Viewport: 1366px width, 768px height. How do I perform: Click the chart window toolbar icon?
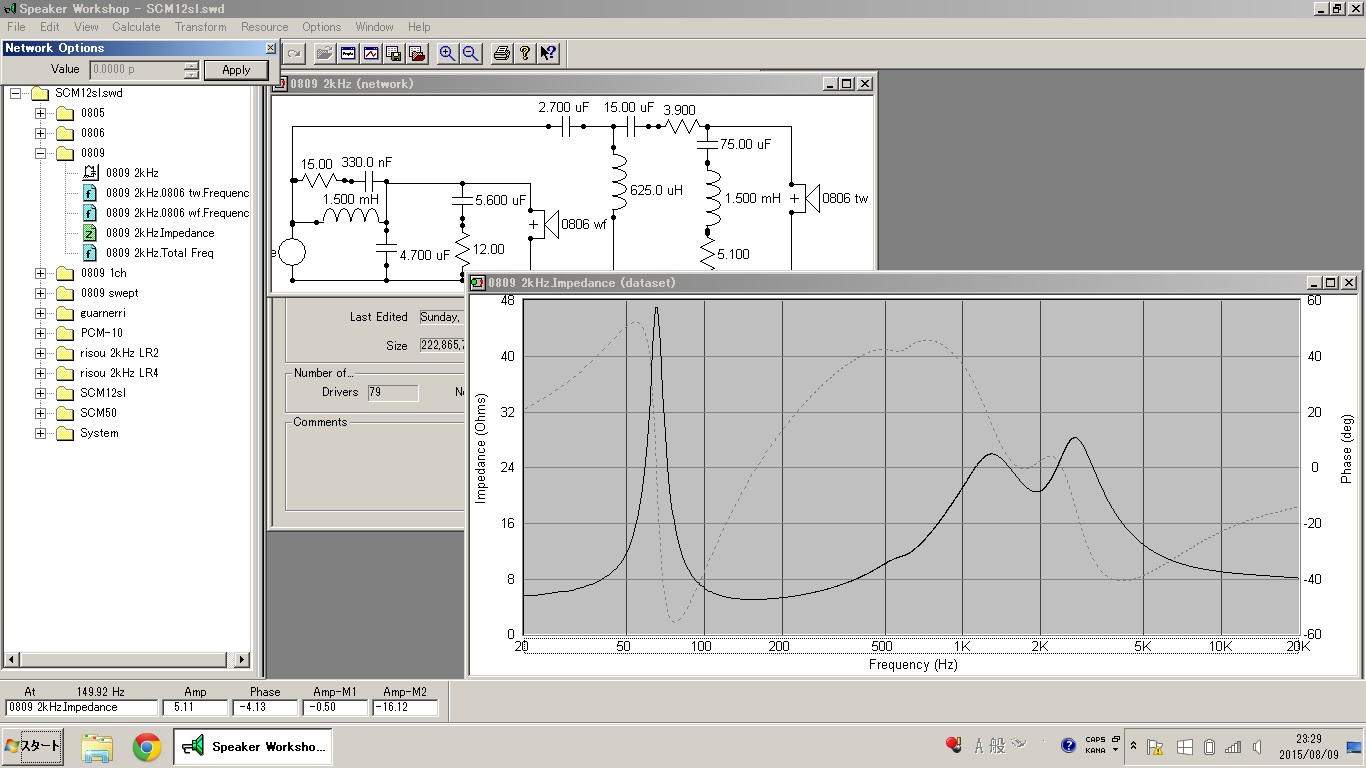371,54
